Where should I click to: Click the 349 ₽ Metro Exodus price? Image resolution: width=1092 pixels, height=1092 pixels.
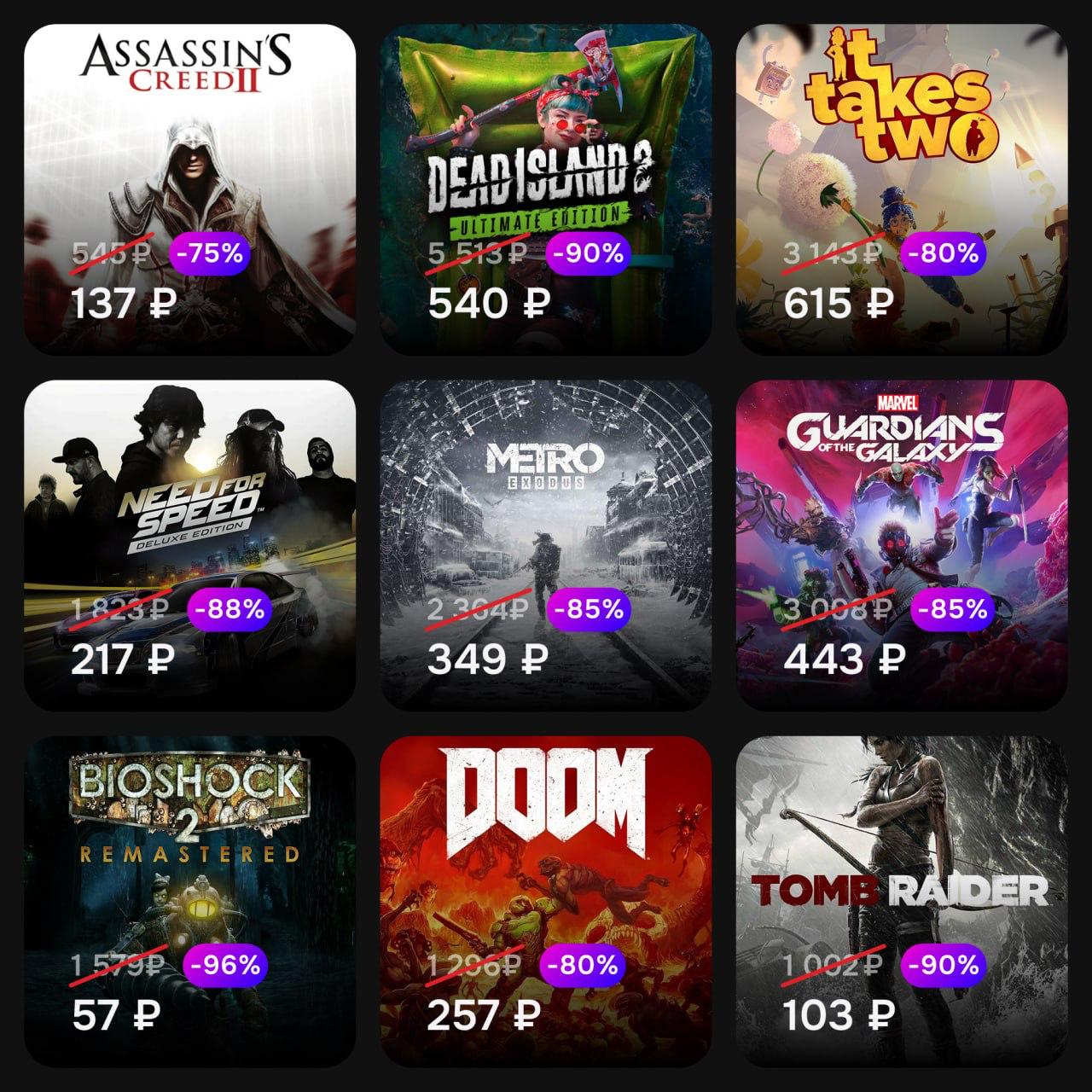[x=485, y=659]
